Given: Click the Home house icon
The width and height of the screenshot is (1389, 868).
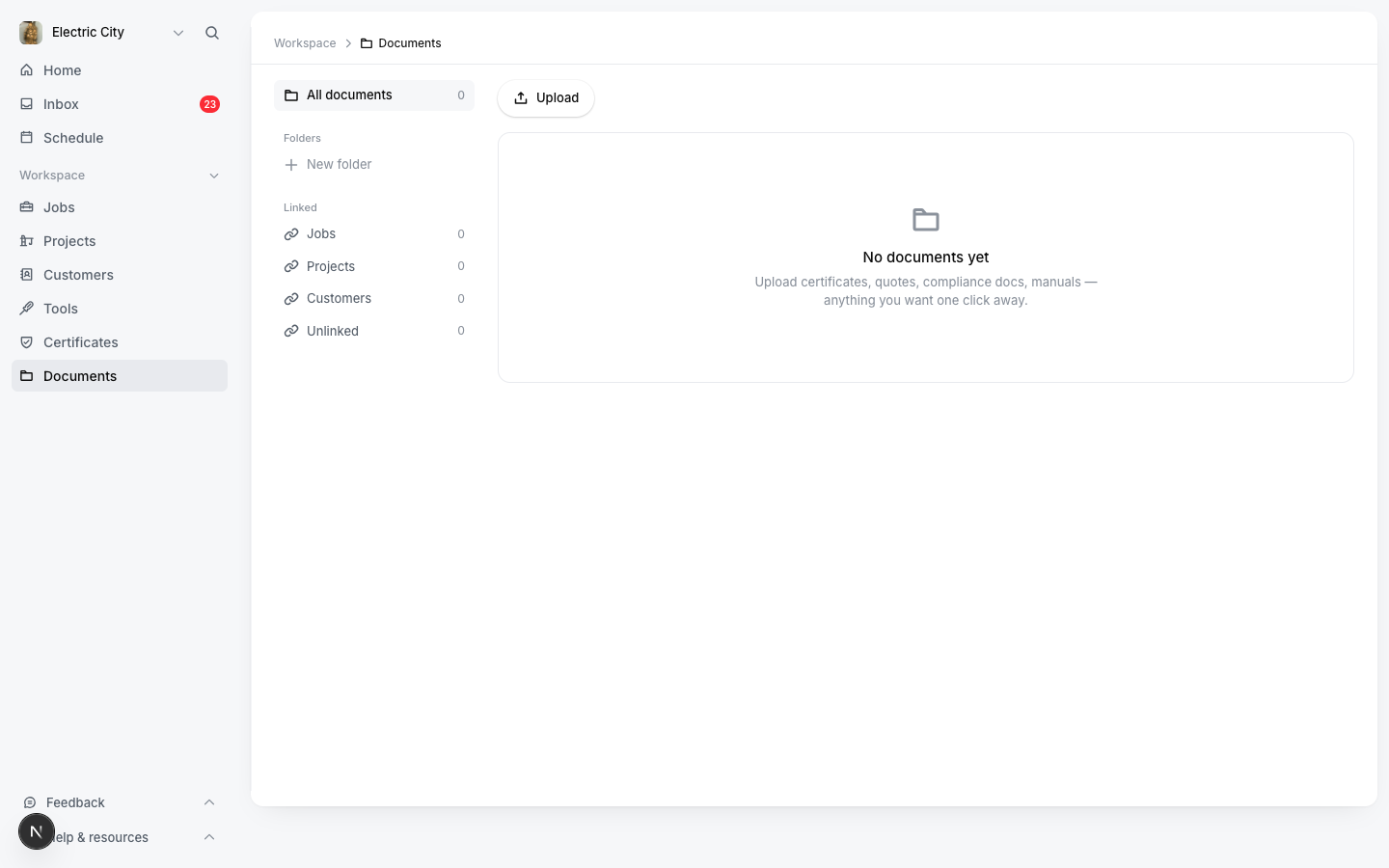Looking at the screenshot, I should tap(27, 70).
